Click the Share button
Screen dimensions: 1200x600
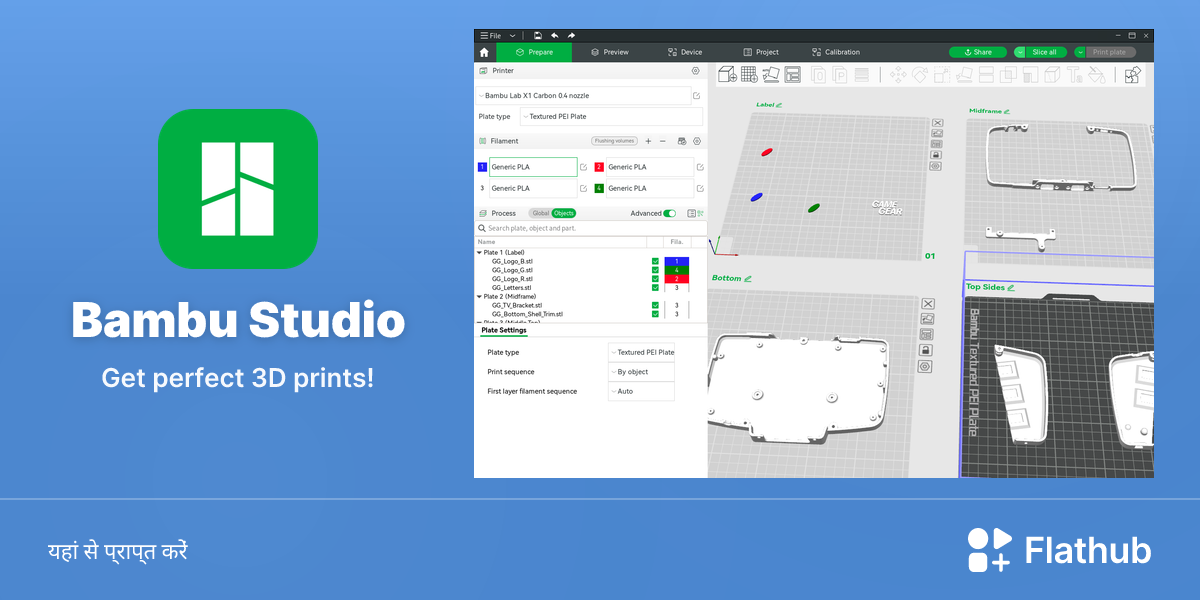978,52
